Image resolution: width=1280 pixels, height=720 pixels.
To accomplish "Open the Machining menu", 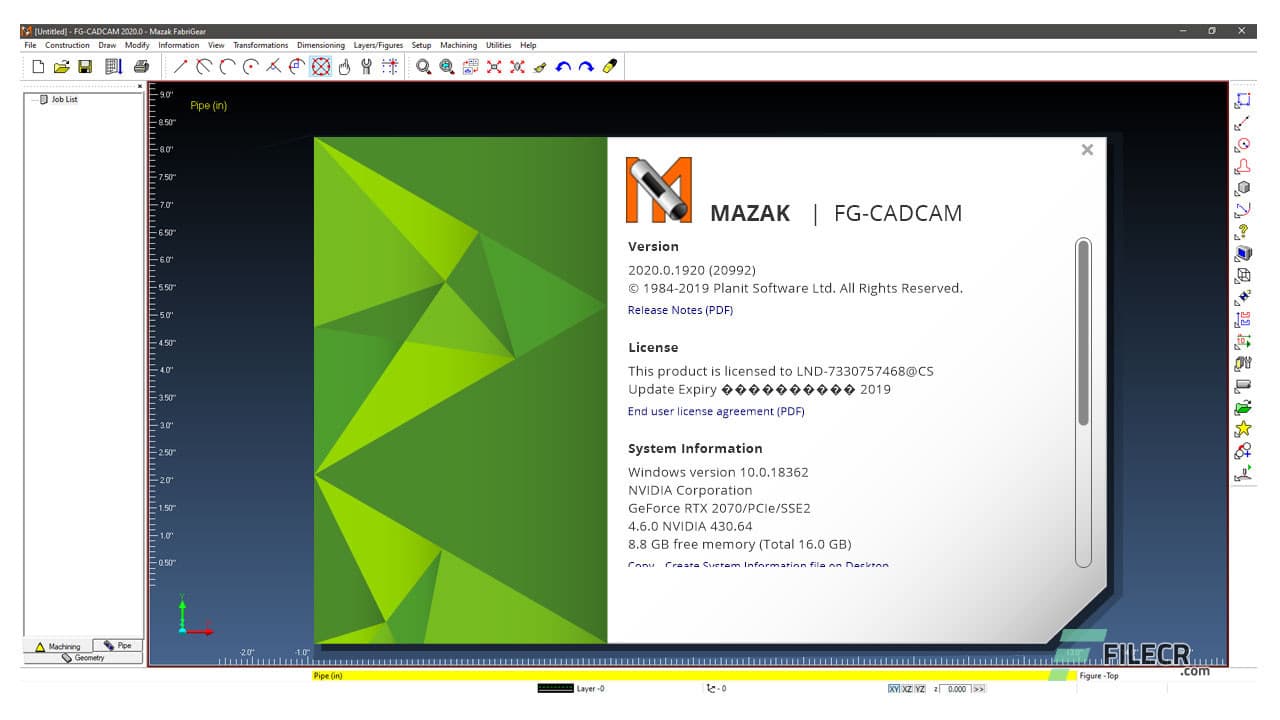I will pyautogui.click(x=458, y=44).
